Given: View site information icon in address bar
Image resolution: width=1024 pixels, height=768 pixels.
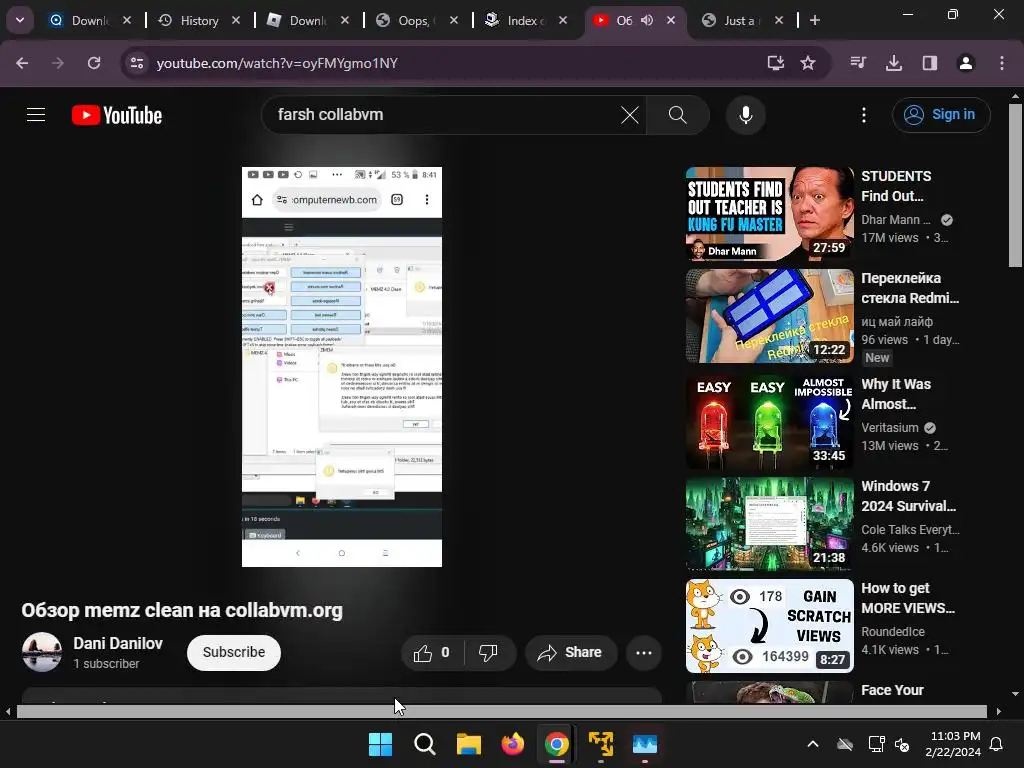Looking at the screenshot, I should click(137, 63).
